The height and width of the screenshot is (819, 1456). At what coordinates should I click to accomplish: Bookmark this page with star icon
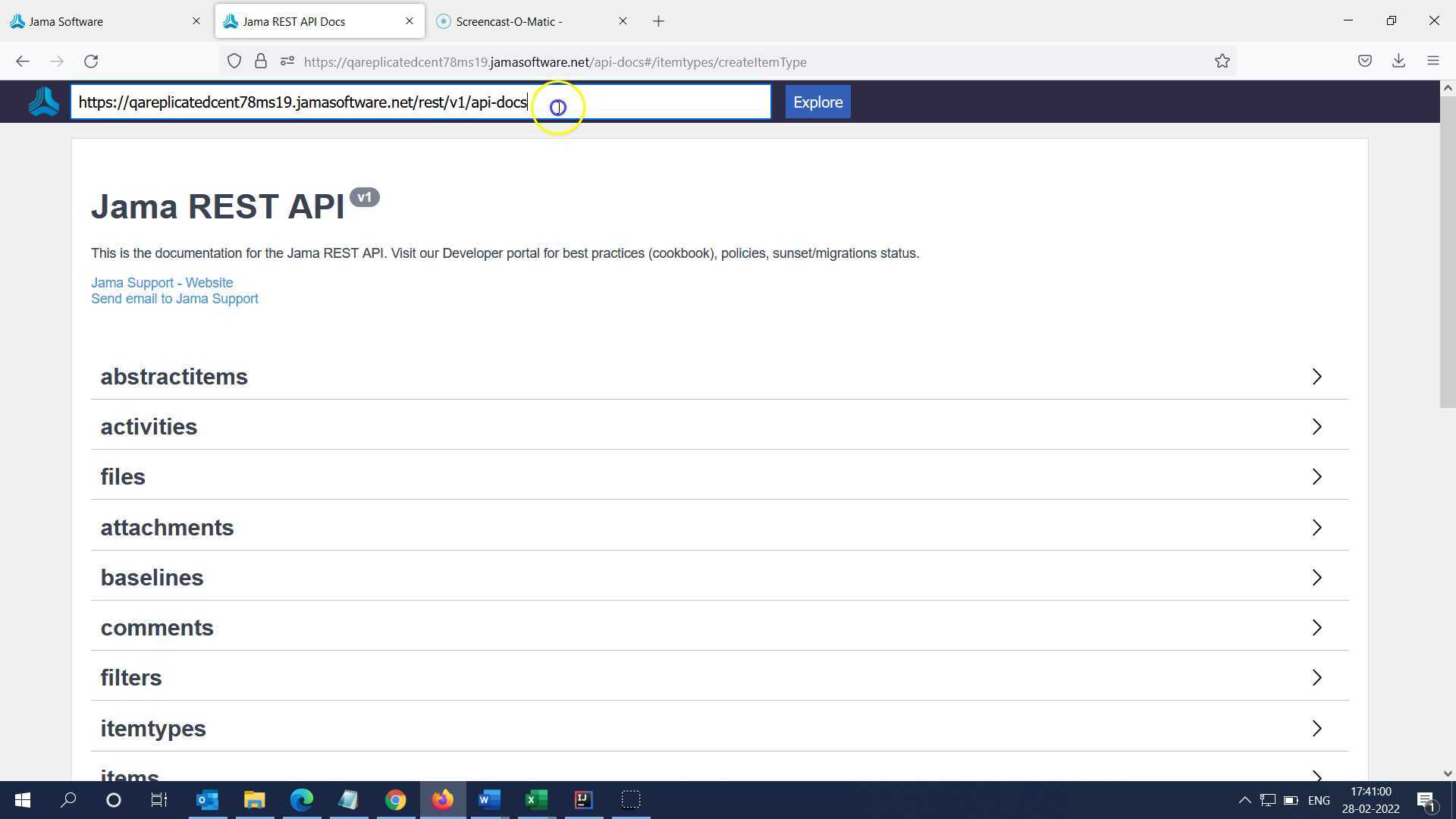[1222, 61]
